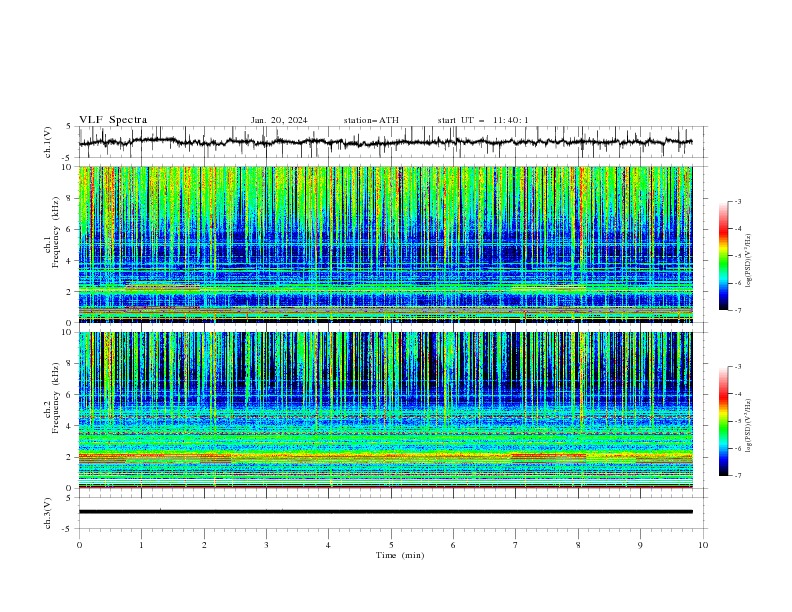Click time axis tick label "3"
The image size is (792, 612).
click(x=266, y=545)
